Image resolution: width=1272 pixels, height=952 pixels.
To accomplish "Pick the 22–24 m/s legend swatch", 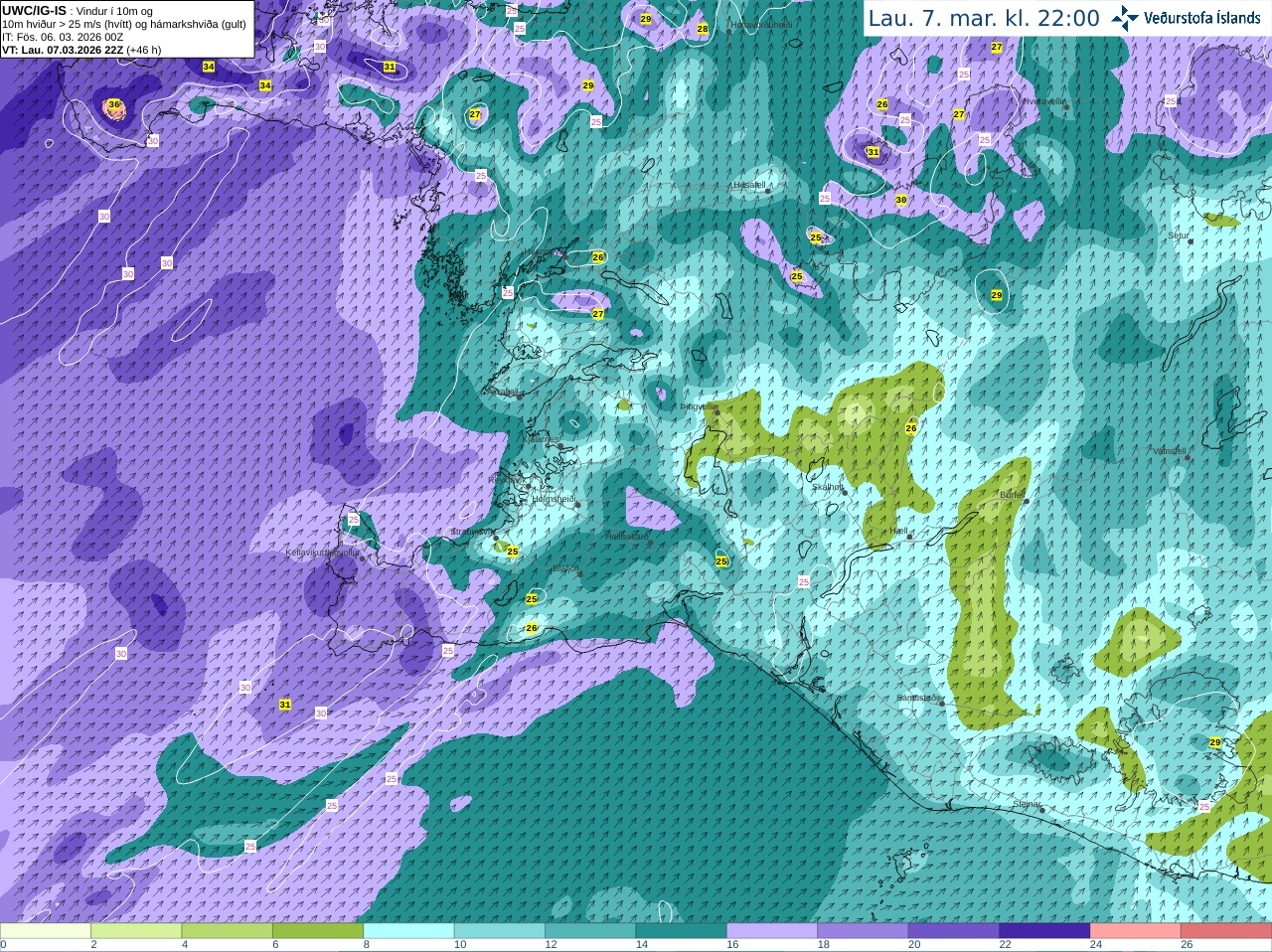I will 1045,931.
